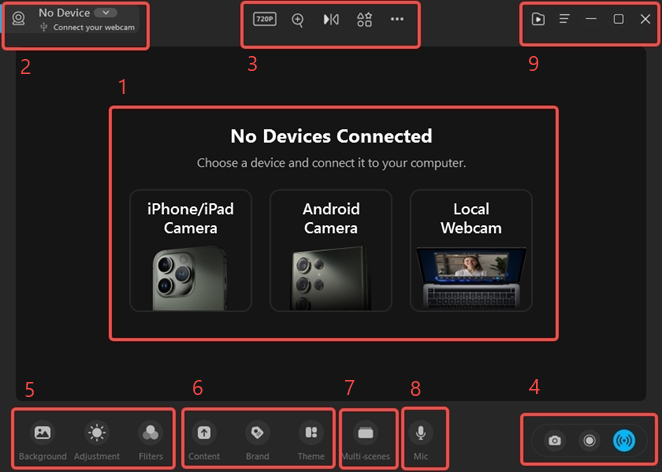The width and height of the screenshot is (662, 472).
Task: Open the three-dots more options menu
Action: (x=397, y=19)
